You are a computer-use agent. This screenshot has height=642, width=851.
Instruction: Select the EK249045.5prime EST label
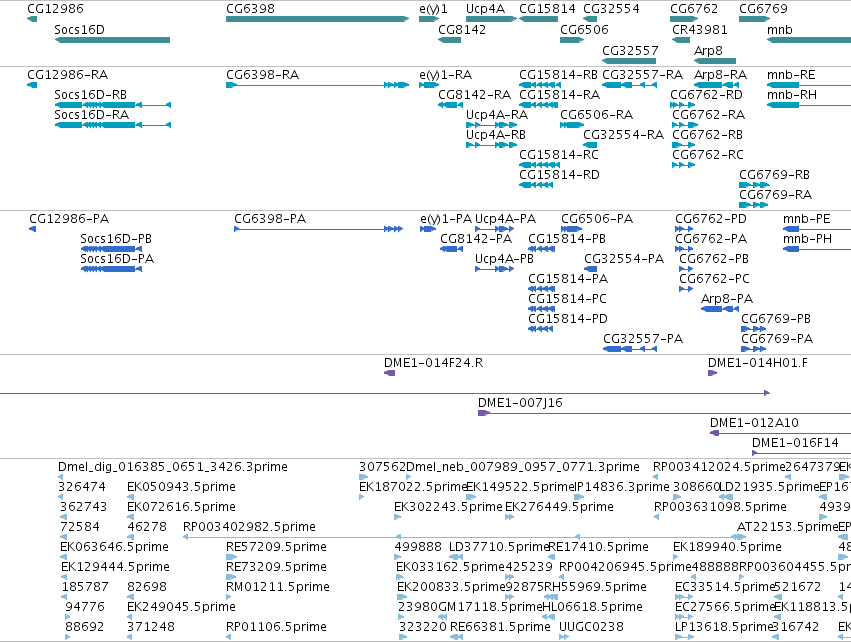point(181,607)
